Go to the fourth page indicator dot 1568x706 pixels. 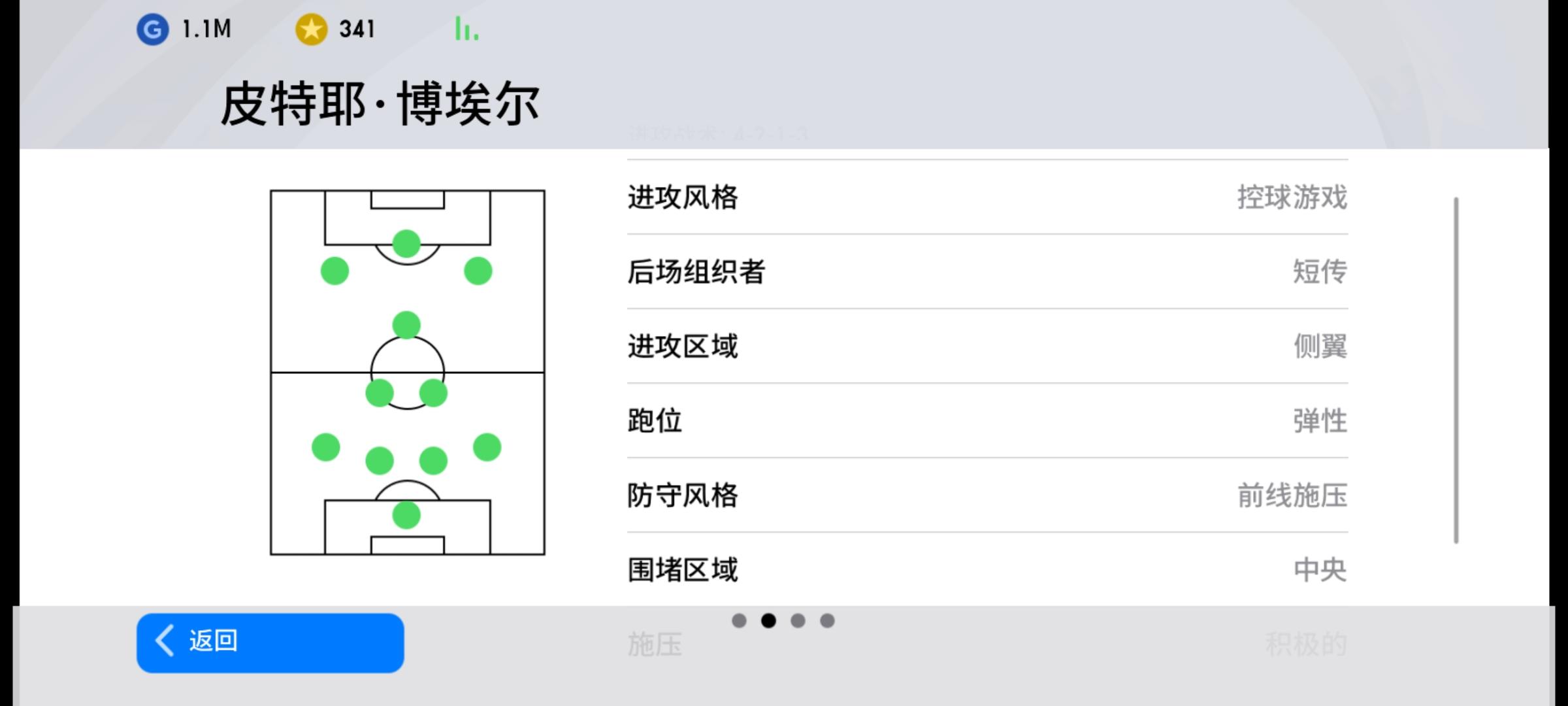click(827, 620)
